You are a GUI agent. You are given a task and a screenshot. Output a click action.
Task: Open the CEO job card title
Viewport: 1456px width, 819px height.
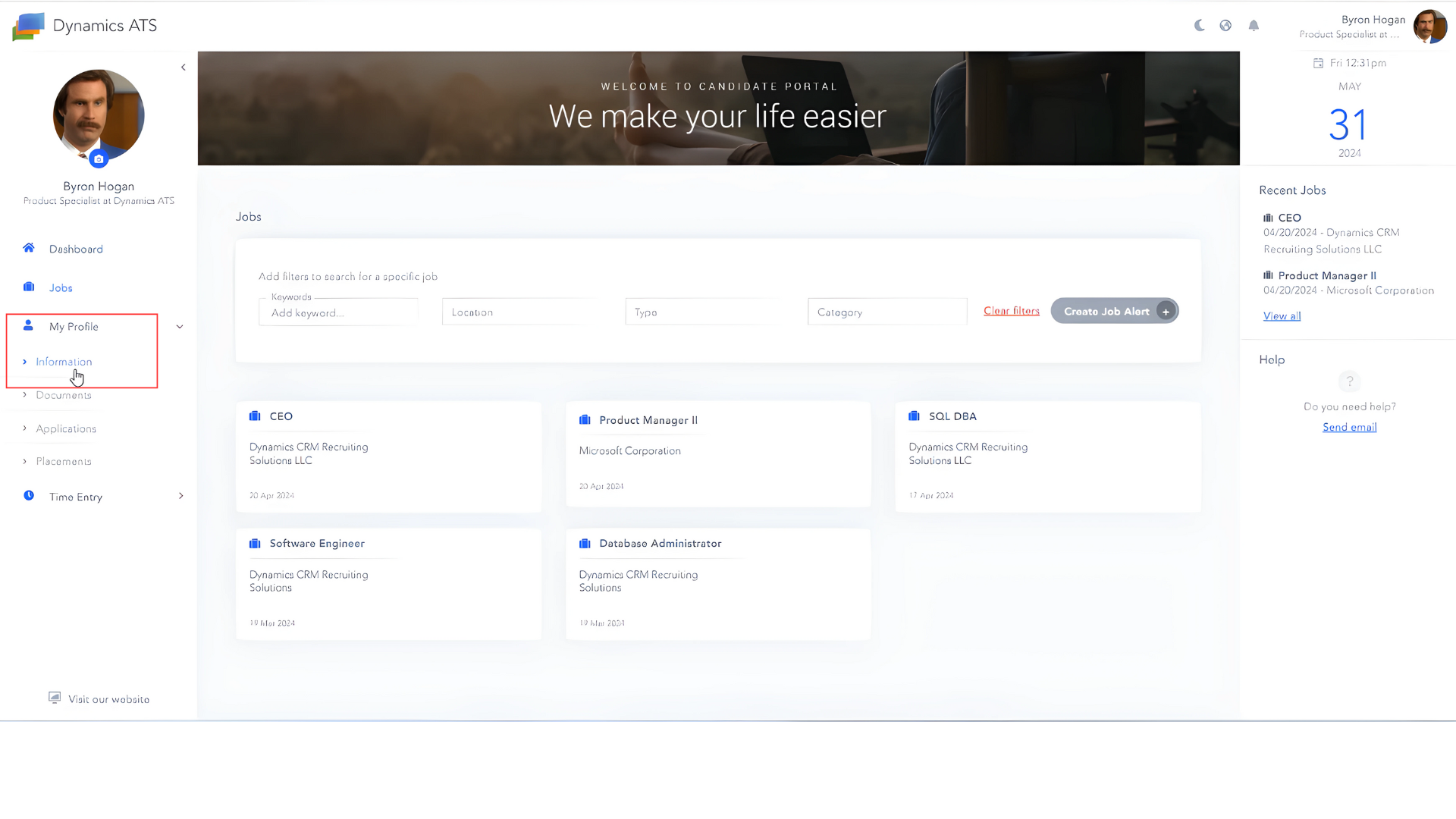pos(281,416)
